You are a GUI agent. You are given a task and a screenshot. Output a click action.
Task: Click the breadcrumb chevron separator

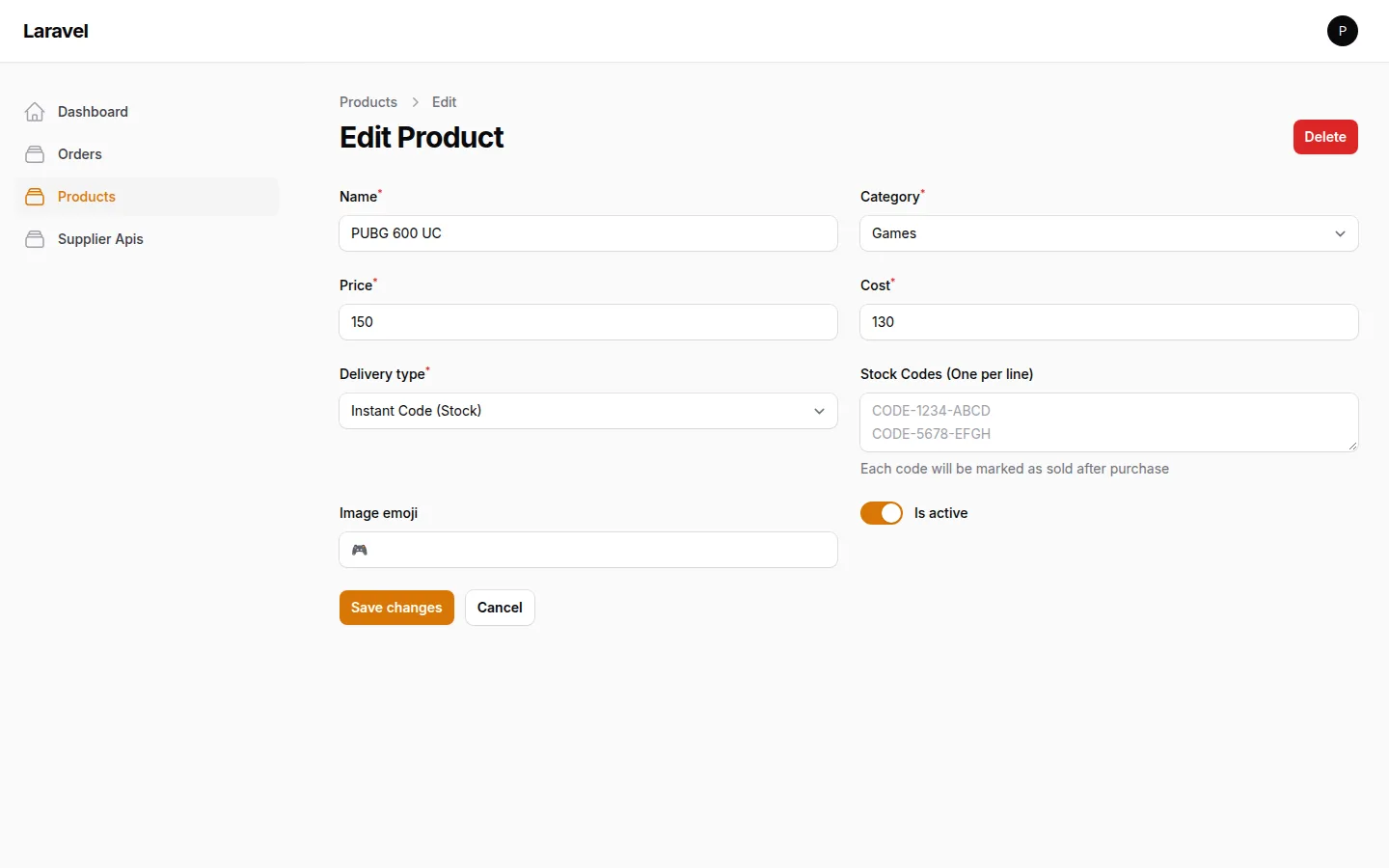tap(415, 102)
